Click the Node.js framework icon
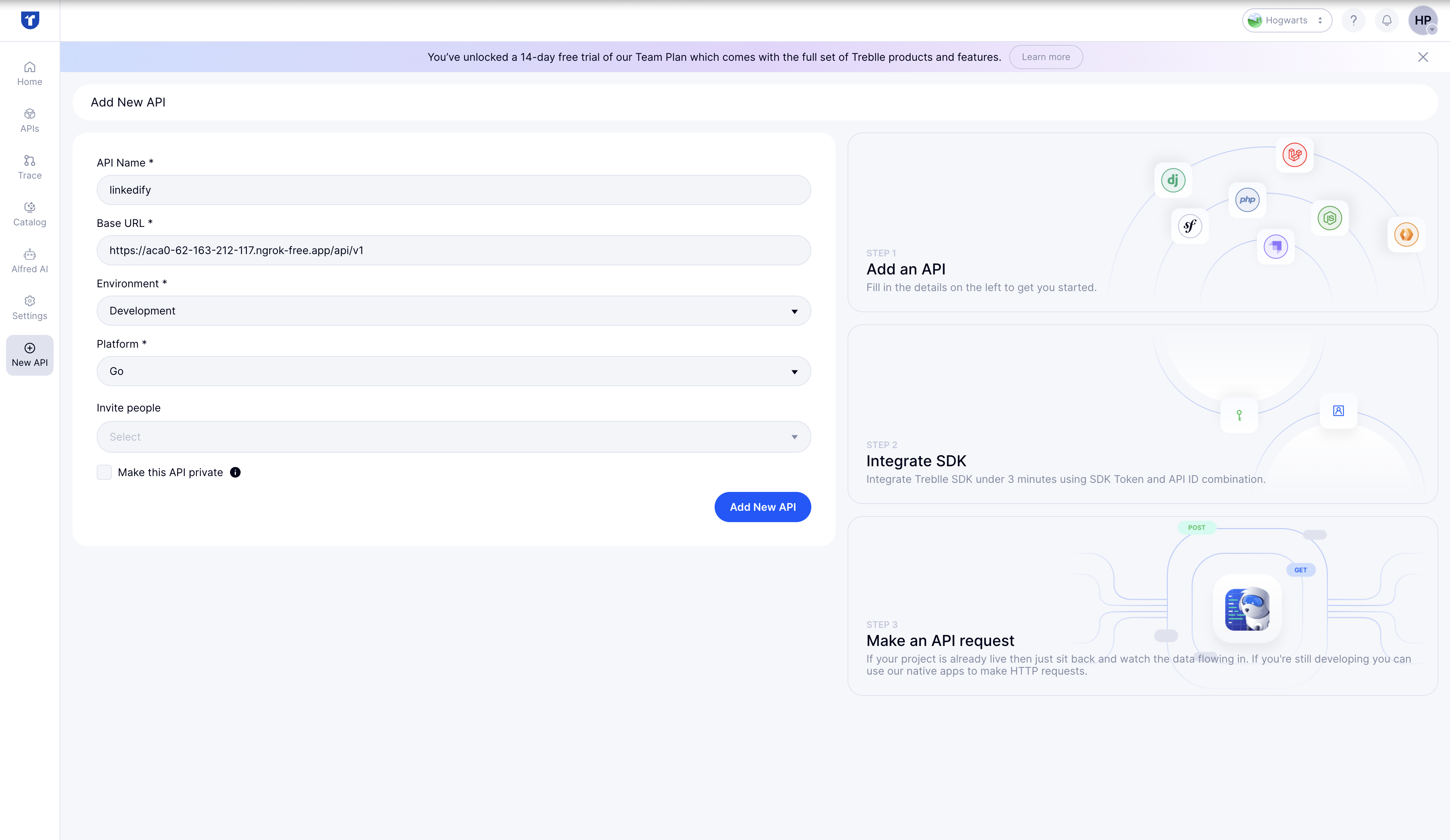 point(1329,219)
